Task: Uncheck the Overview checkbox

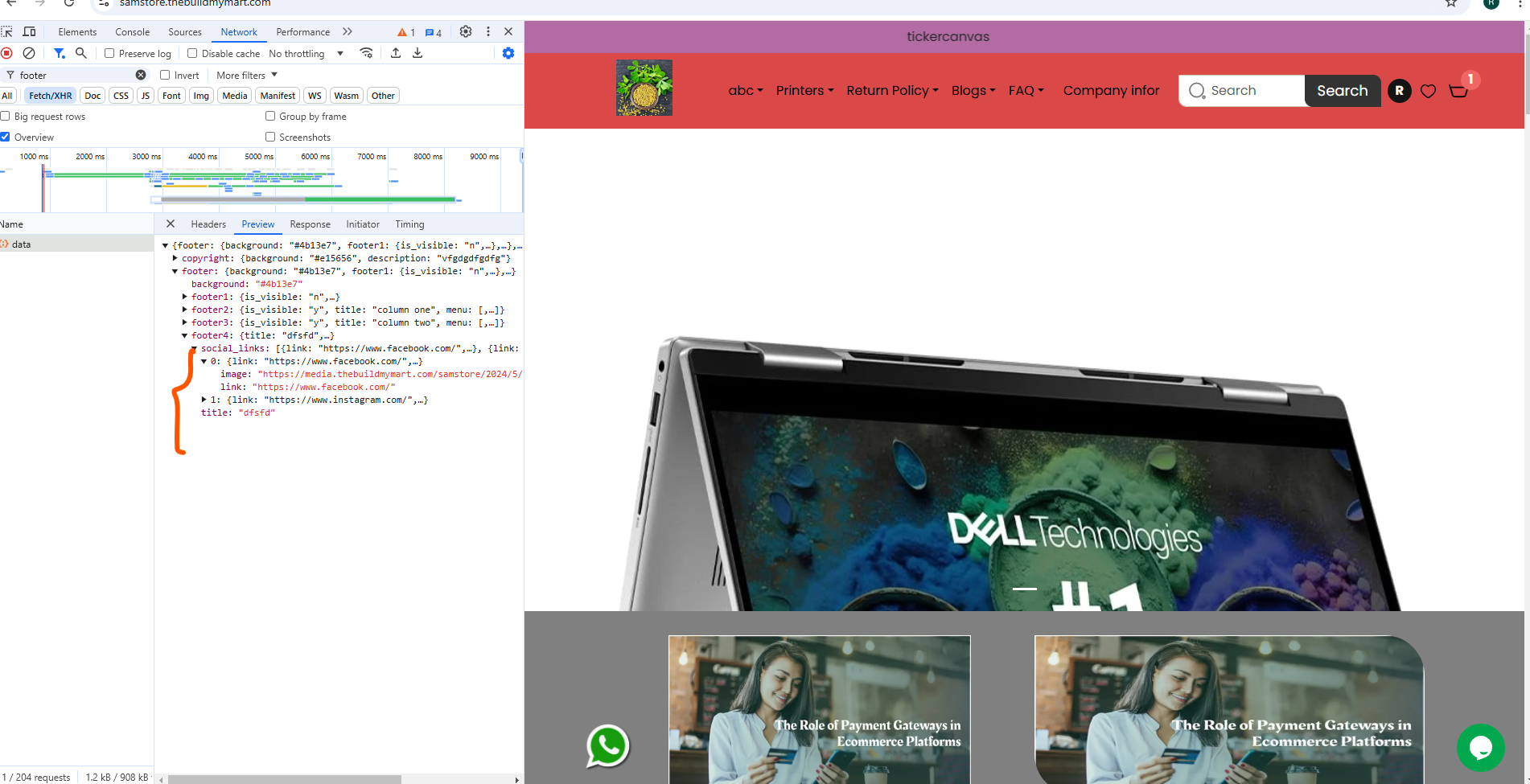Action: pyautogui.click(x=5, y=137)
